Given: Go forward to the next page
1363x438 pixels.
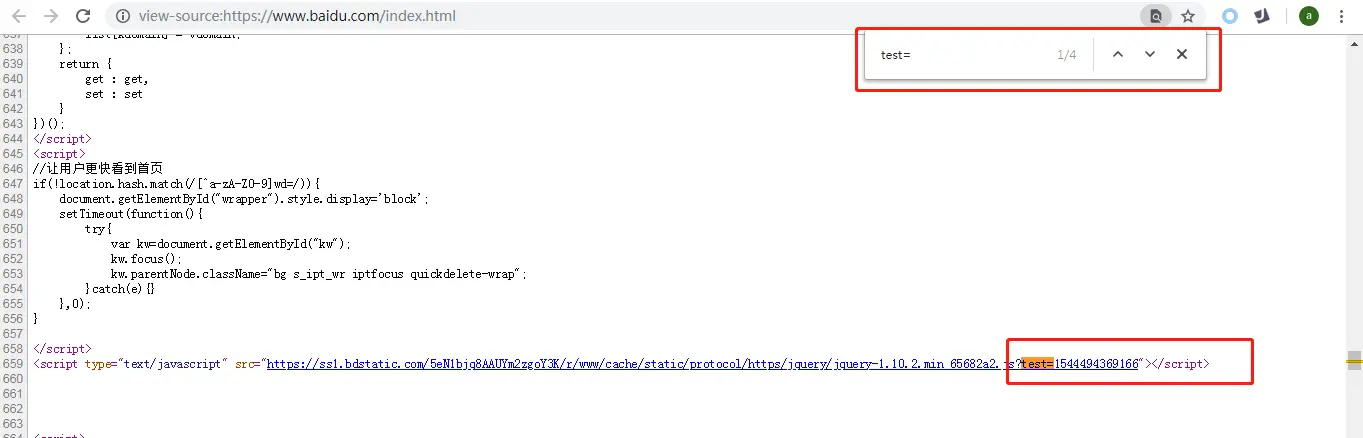Looking at the screenshot, I should pyautogui.click(x=51, y=16).
